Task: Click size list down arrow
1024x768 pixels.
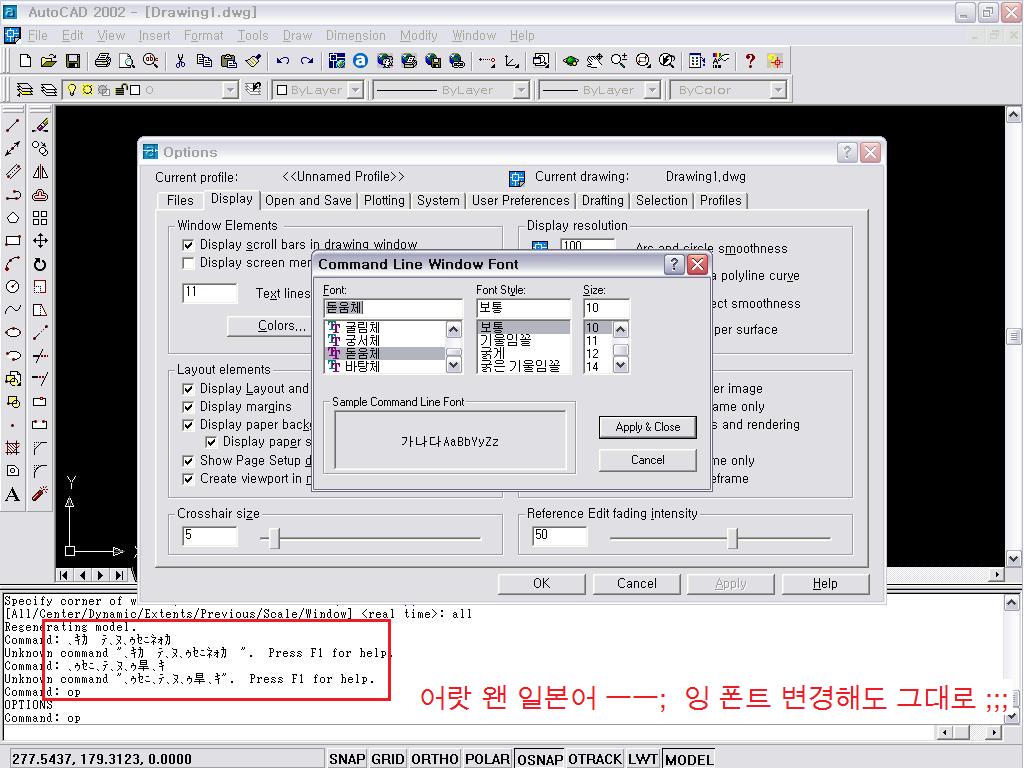Action: tap(621, 366)
